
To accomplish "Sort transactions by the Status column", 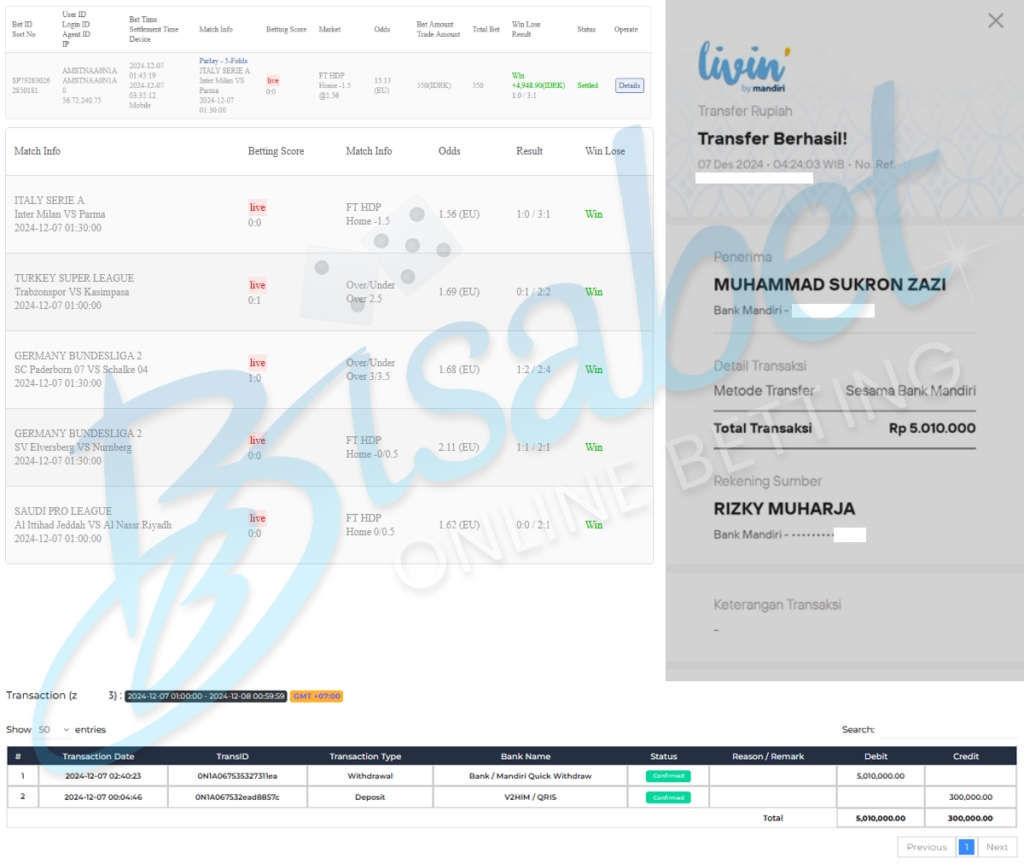I will (664, 756).
